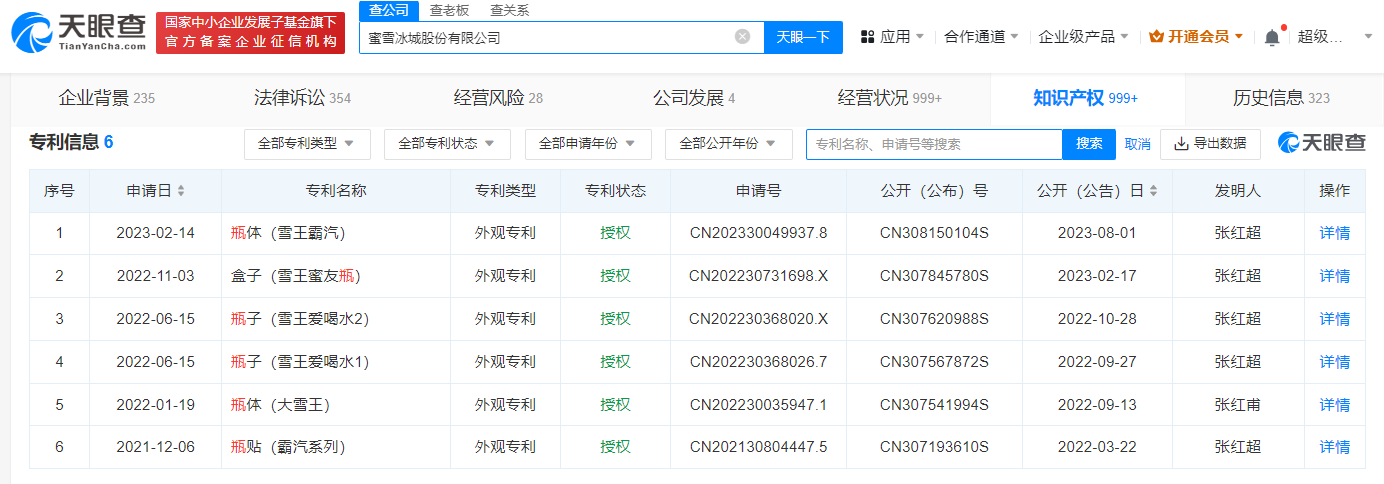Open the 全部专利类型 dropdown
The image size is (1384, 484).
[x=307, y=144]
